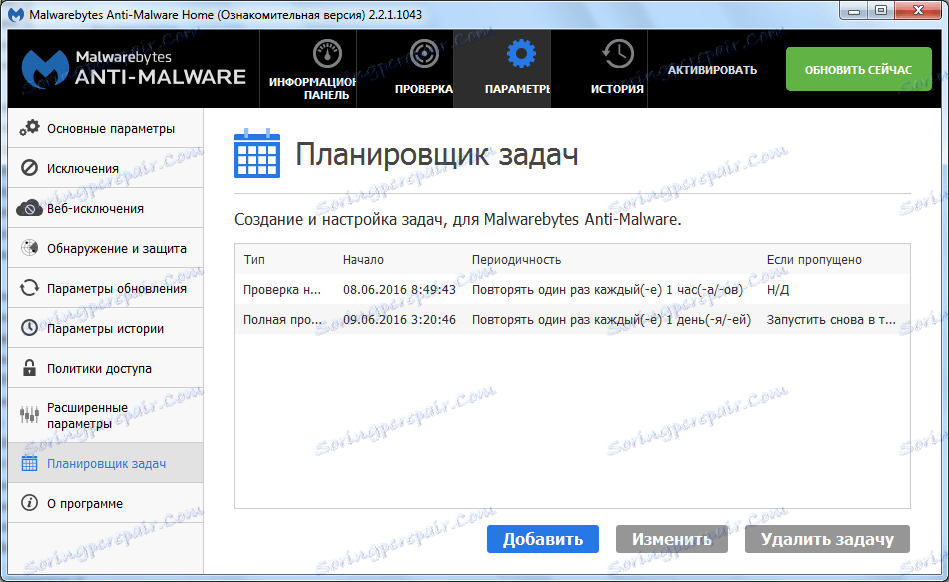Select the 'Полная про...' task row
The height and width of the screenshot is (582, 949).
point(572,319)
